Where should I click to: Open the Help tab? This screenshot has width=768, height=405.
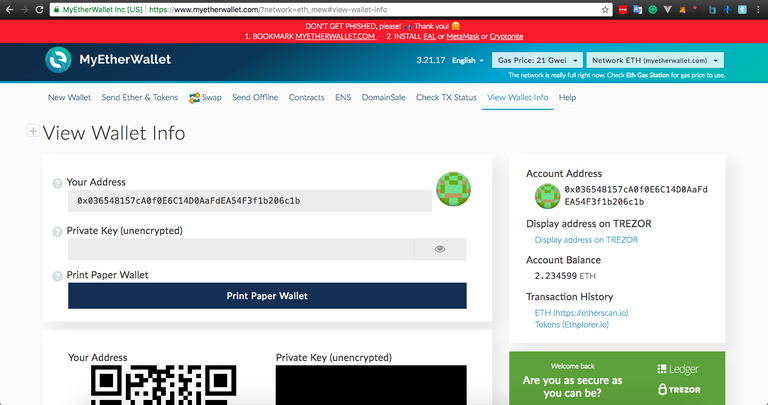pos(567,97)
